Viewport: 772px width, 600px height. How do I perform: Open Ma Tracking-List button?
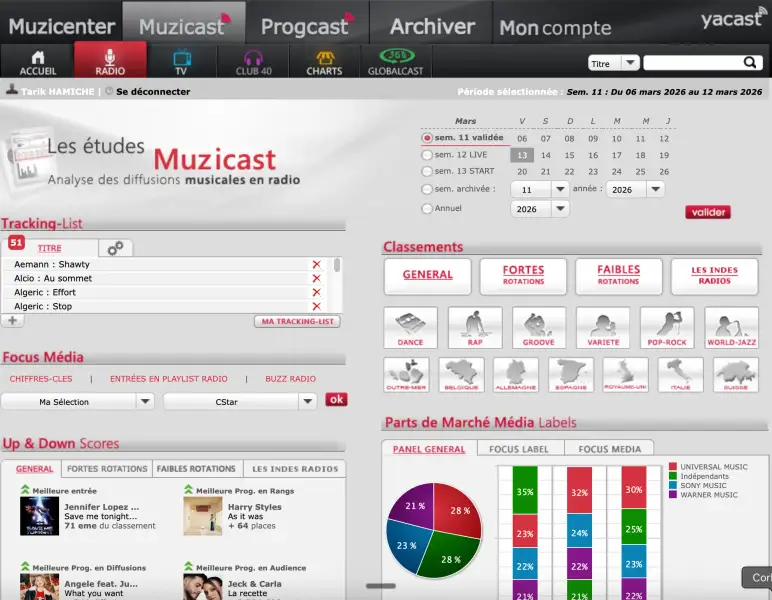coord(297,321)
